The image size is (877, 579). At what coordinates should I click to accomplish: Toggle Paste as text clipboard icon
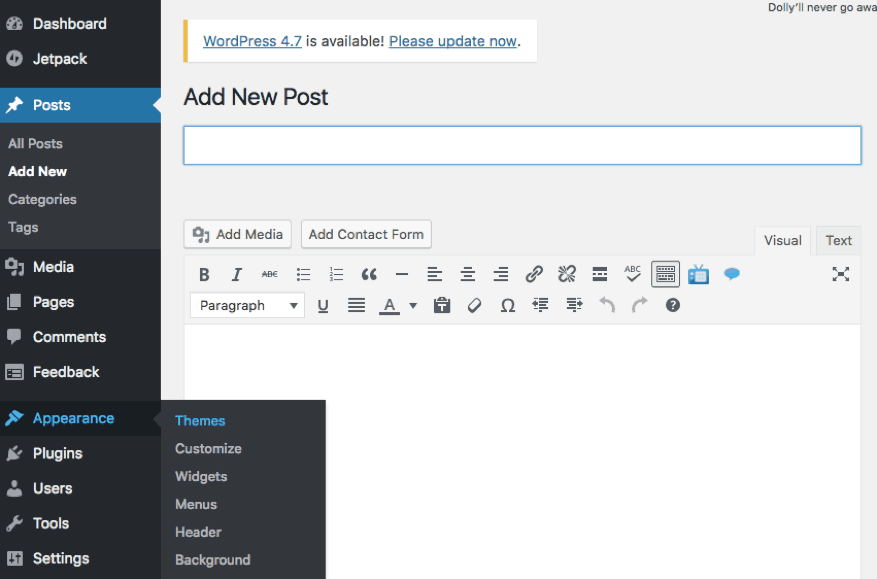click(x=442, y=305)
